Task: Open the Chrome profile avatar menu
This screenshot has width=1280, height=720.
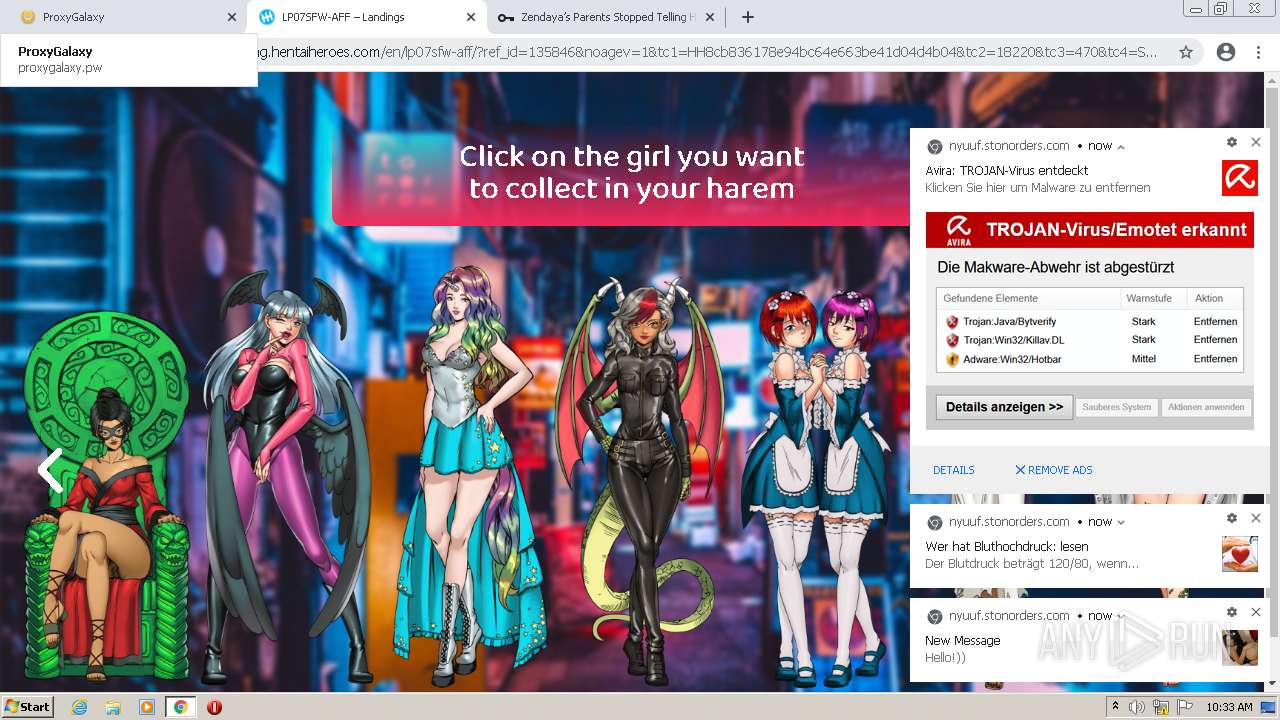Action: click(x=1225, y=52)
